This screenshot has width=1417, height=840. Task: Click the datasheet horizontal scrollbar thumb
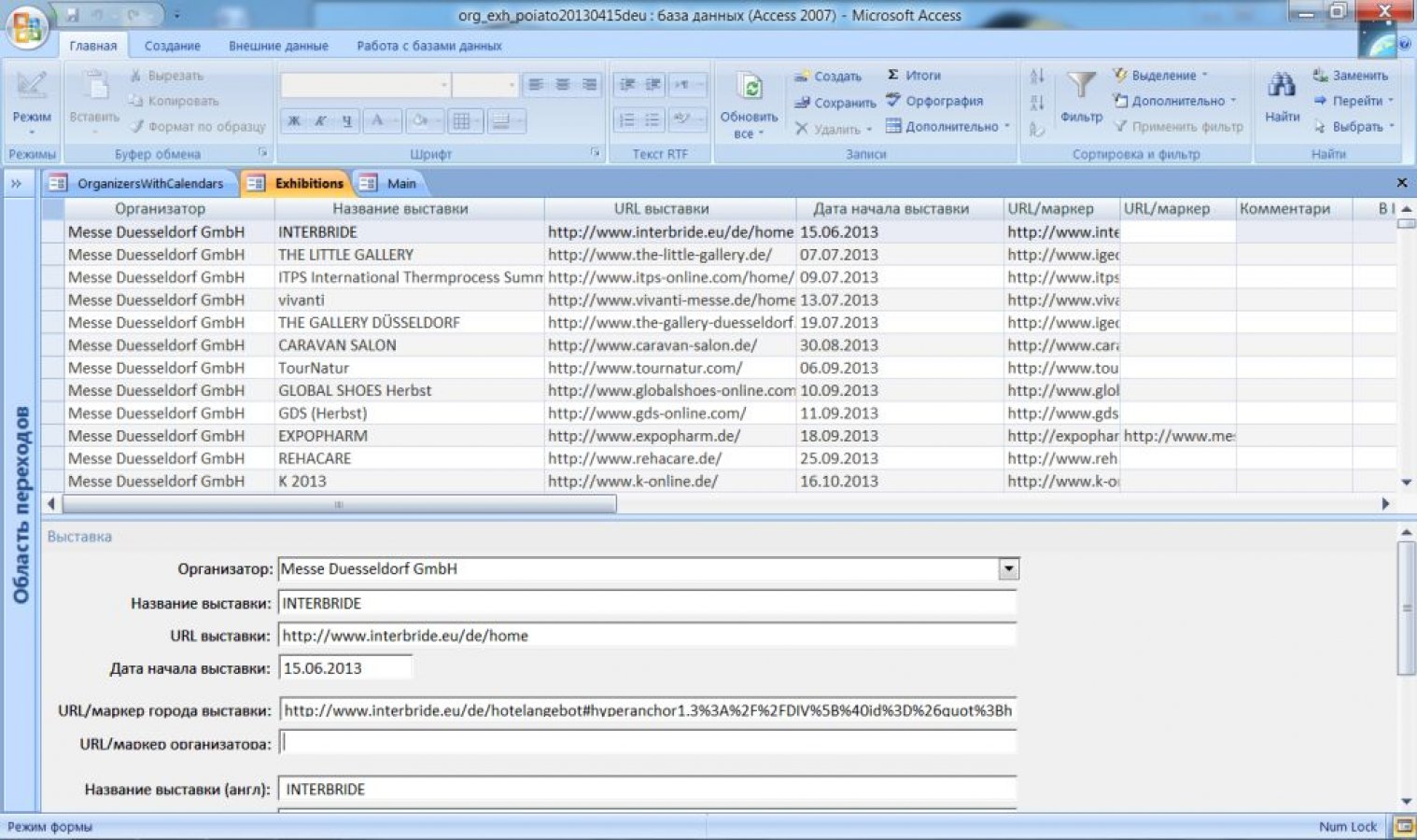coord(339,504)
